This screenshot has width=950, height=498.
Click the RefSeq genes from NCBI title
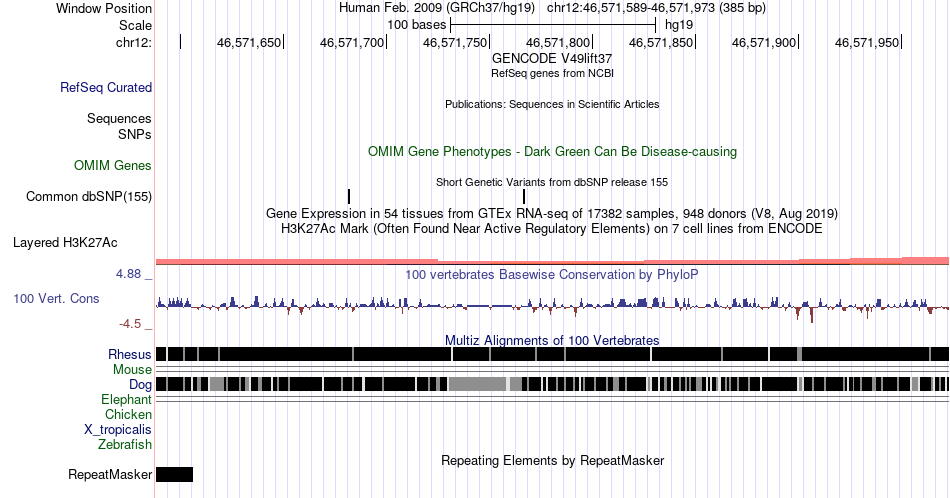click(552, 73)
